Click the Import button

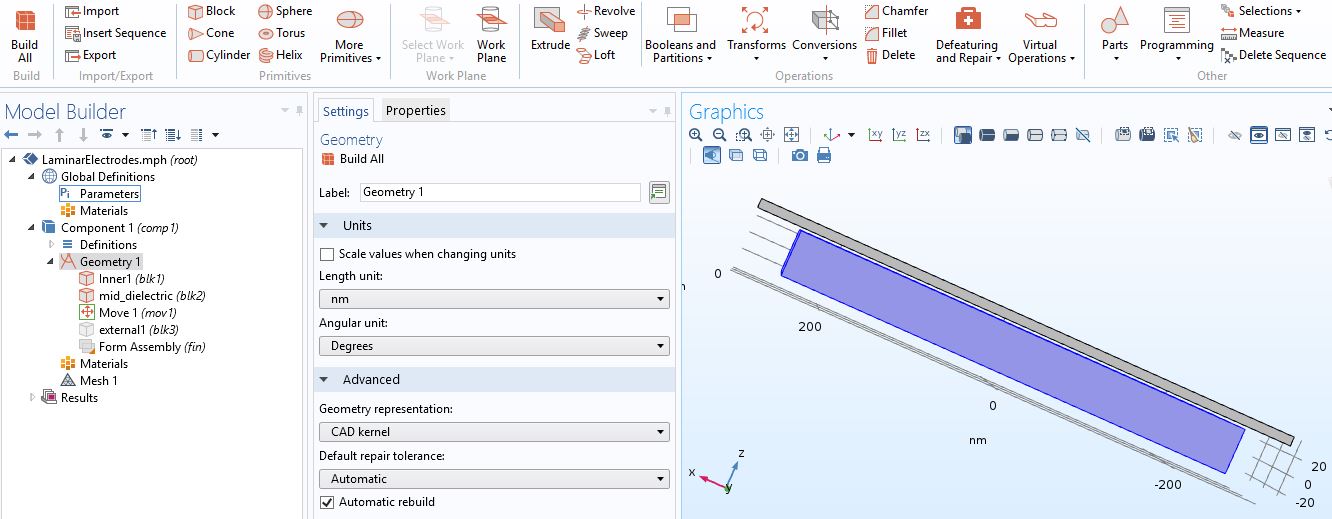point(92,11)
